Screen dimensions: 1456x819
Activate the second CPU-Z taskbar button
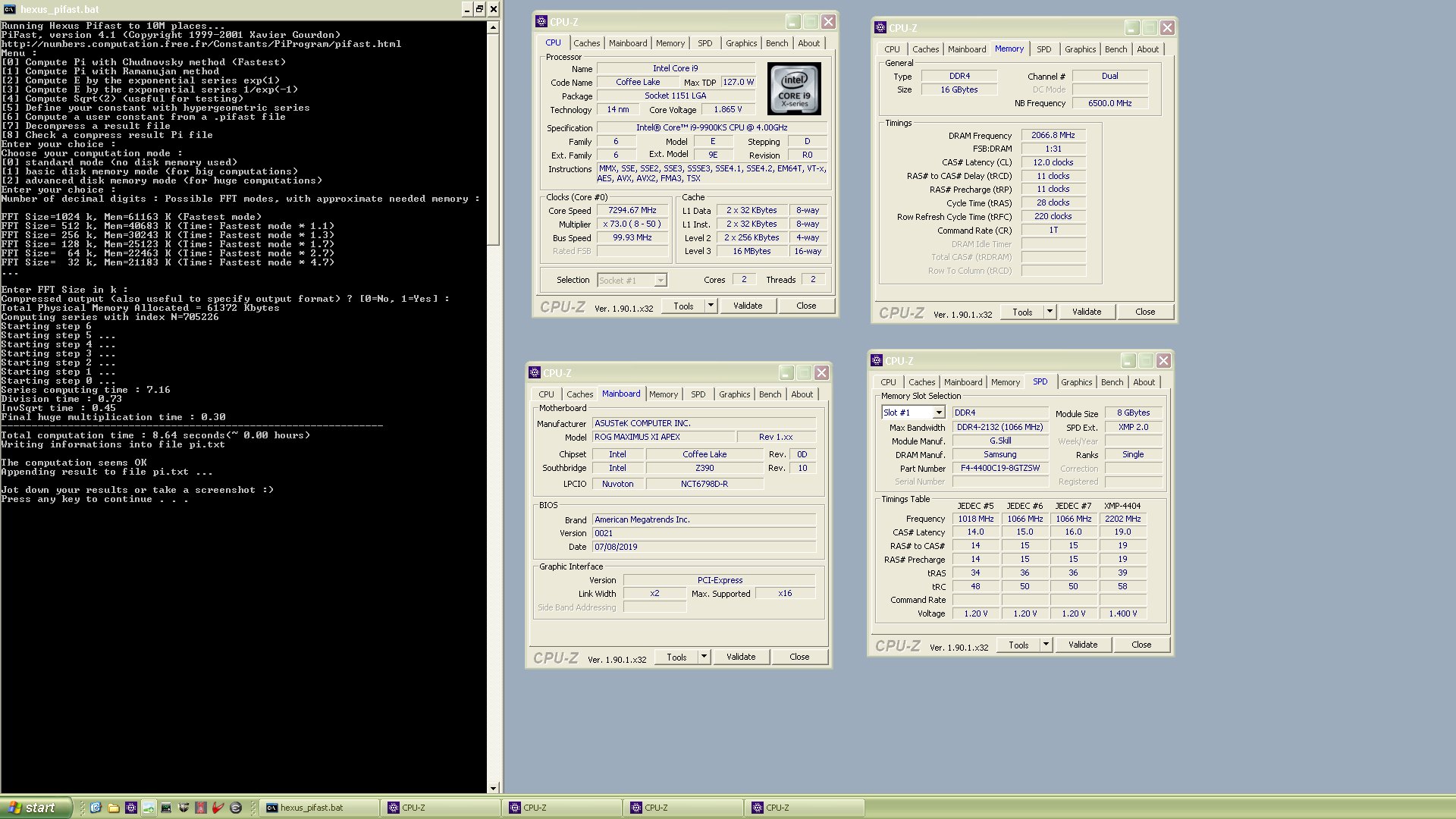[x=562, y=808]
